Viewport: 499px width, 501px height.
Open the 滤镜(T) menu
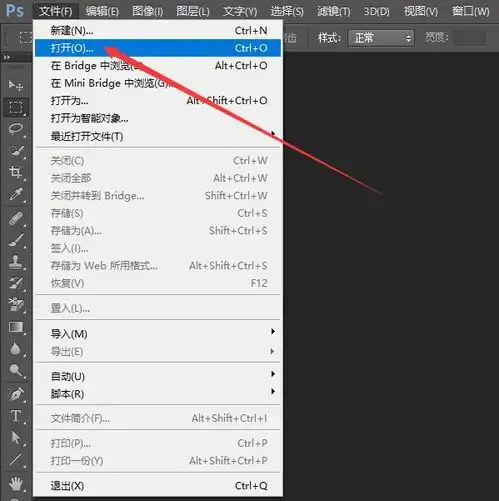pos(334,11)
